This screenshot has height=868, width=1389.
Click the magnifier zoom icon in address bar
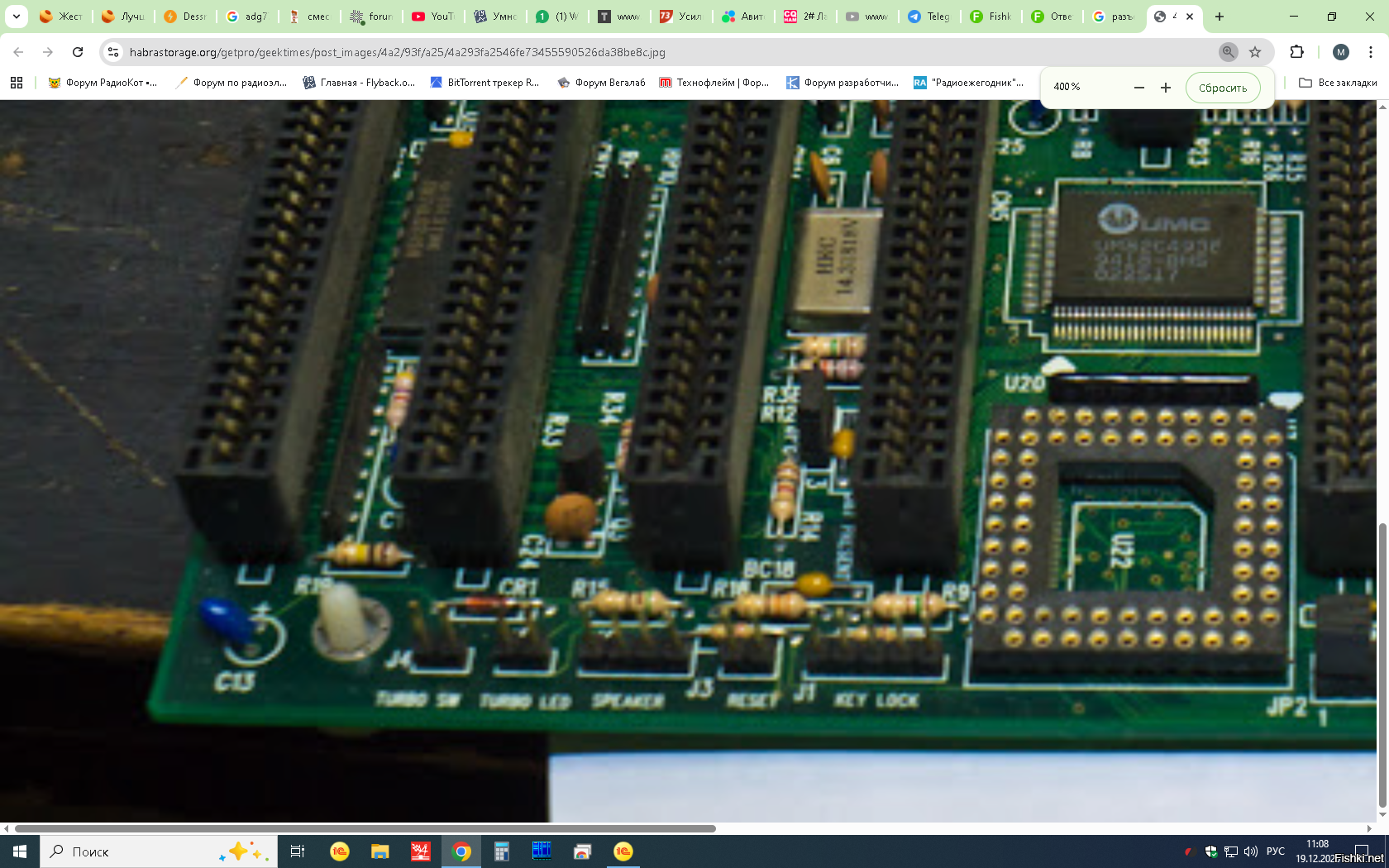click(1229, 52)
